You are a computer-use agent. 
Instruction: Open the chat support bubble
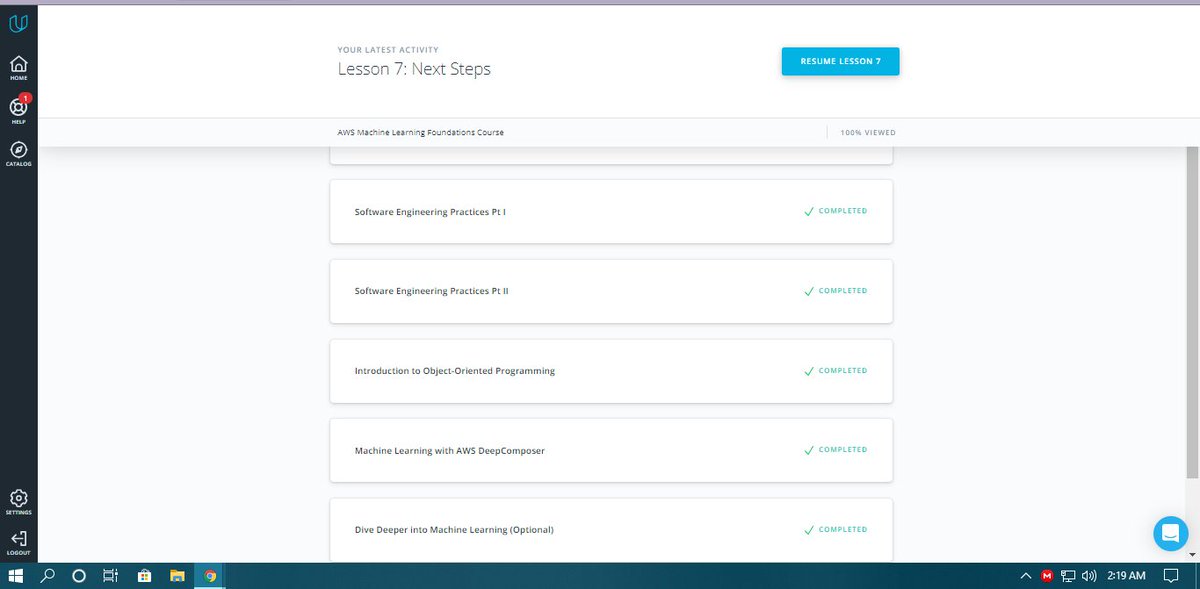(1170, 534)
